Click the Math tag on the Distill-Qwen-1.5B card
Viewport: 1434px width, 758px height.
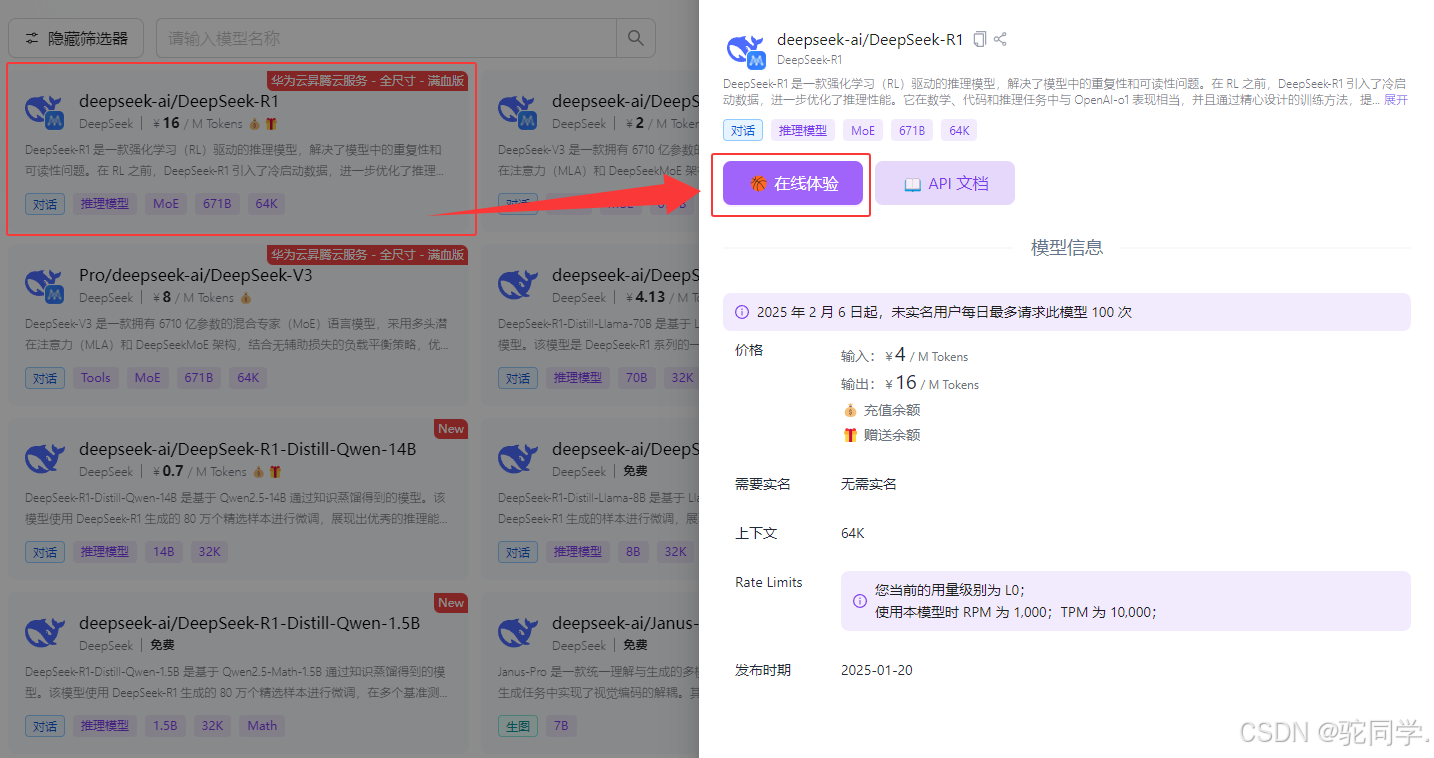pyautogui.click(x=262, y=726)
